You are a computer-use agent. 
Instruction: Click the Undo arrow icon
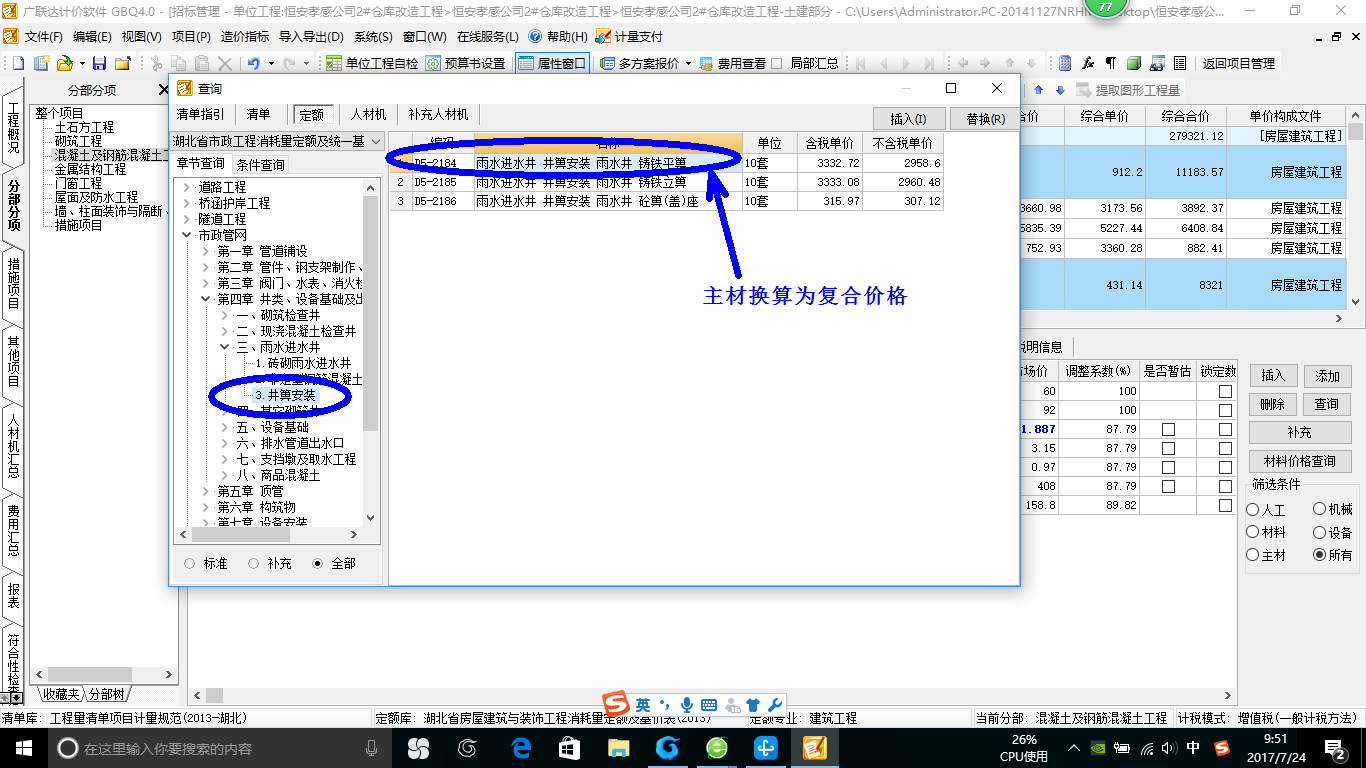254,63
